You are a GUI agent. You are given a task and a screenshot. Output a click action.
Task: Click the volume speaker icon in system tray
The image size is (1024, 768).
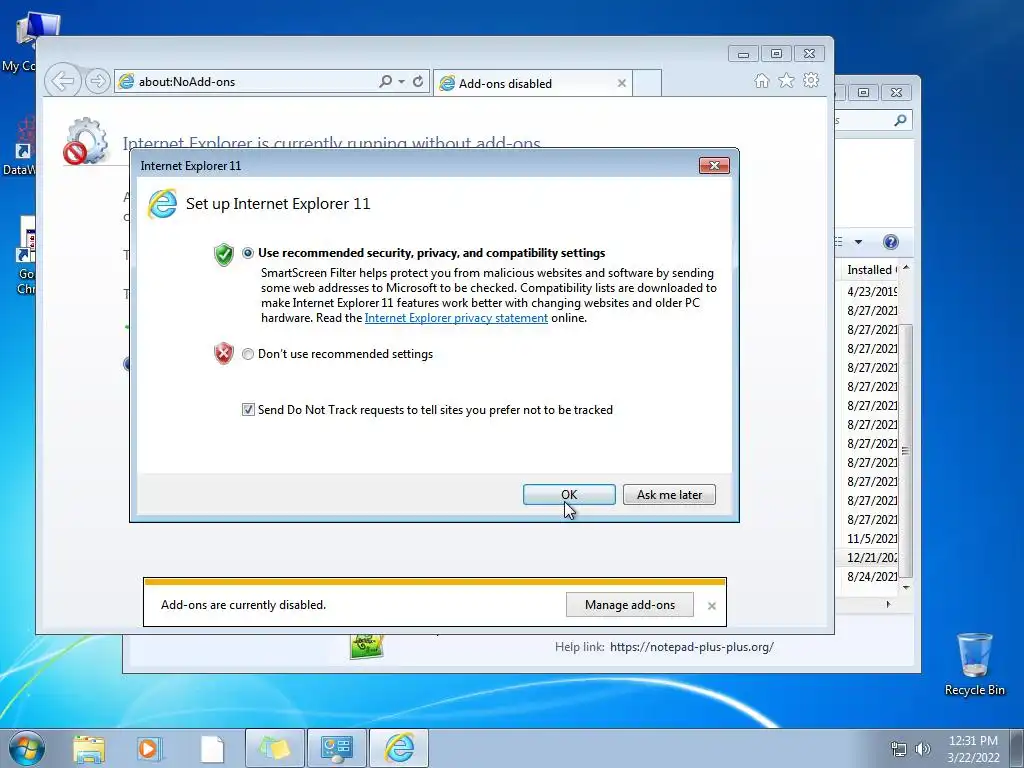(922, 748)
